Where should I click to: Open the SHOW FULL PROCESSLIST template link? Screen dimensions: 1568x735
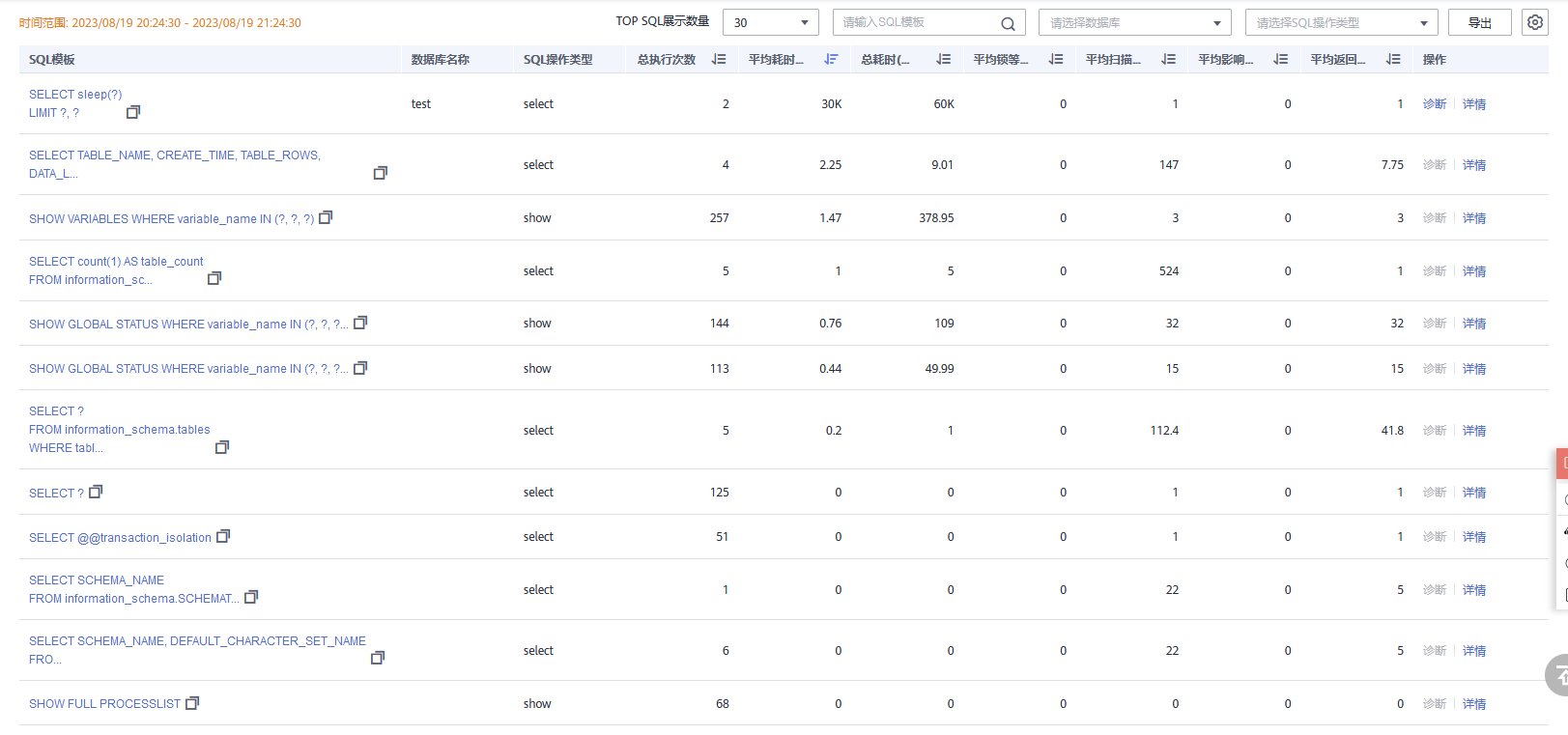pos(104,704)
